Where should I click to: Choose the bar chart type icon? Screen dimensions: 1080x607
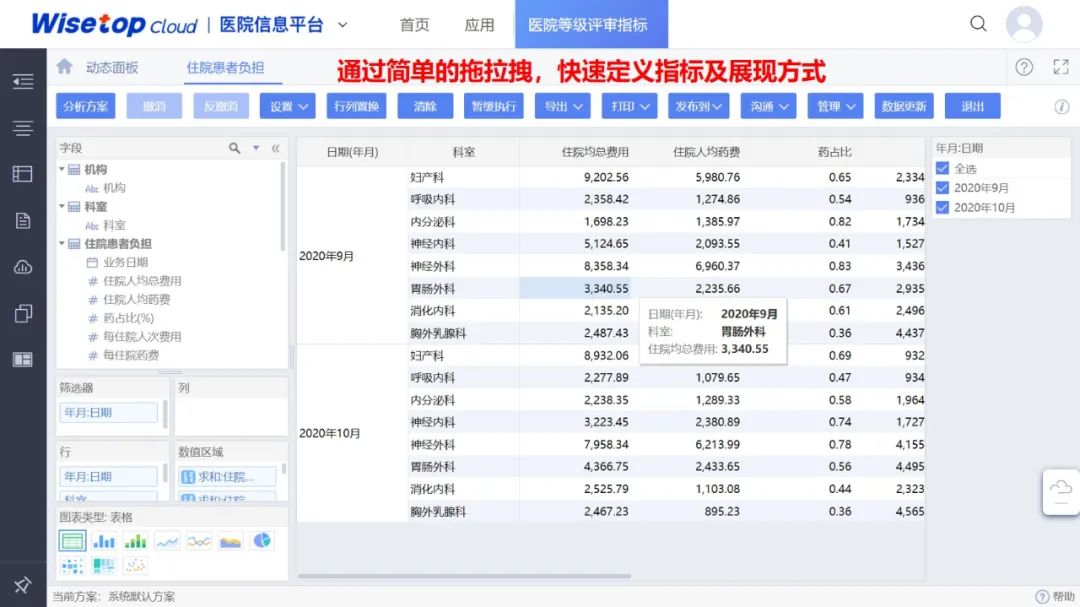pyautogui.click(x=104, y=542)
